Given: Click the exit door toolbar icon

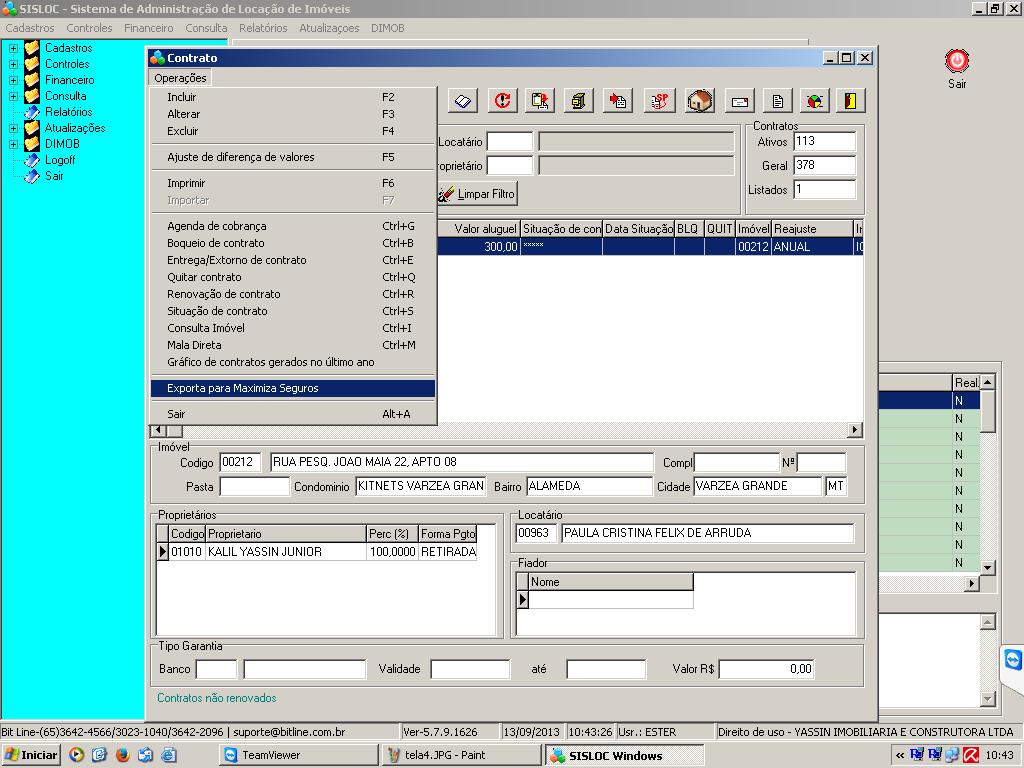Looking at the screenshot, I should coord(850,101).
